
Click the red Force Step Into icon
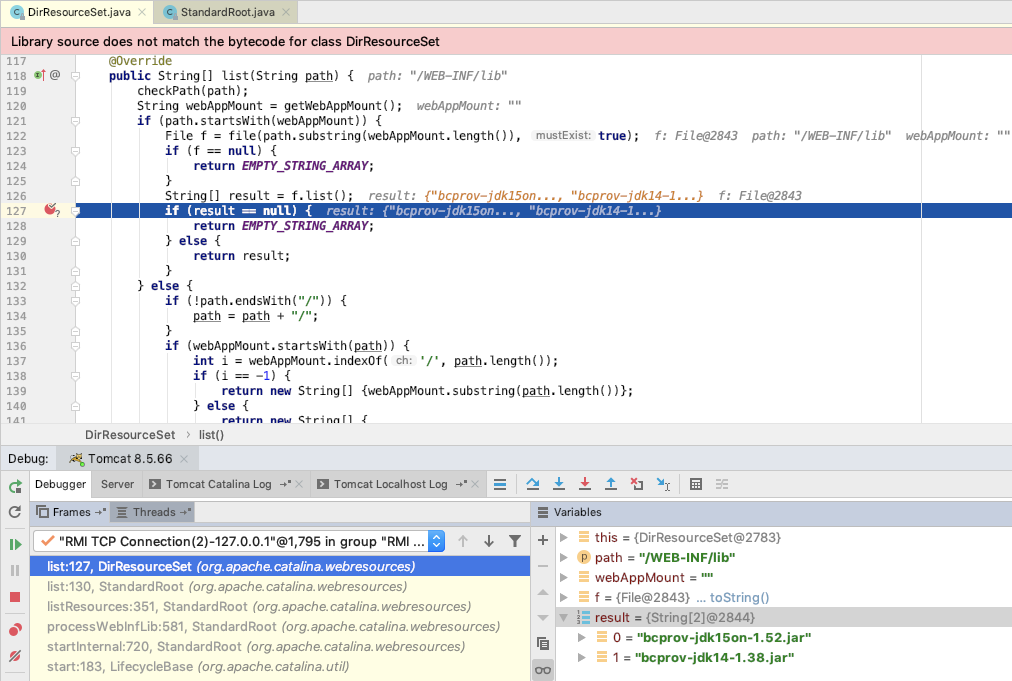585,484
